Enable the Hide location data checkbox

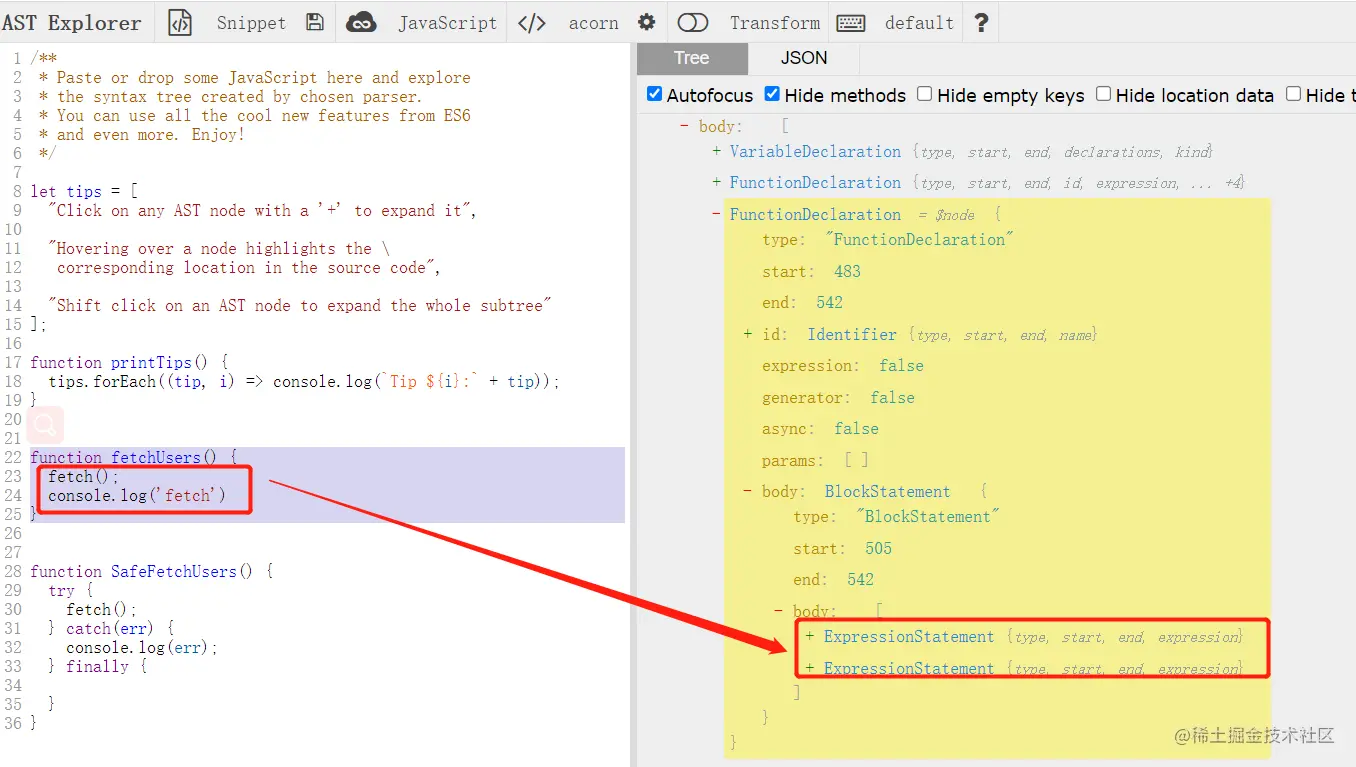click(1103, 94)
